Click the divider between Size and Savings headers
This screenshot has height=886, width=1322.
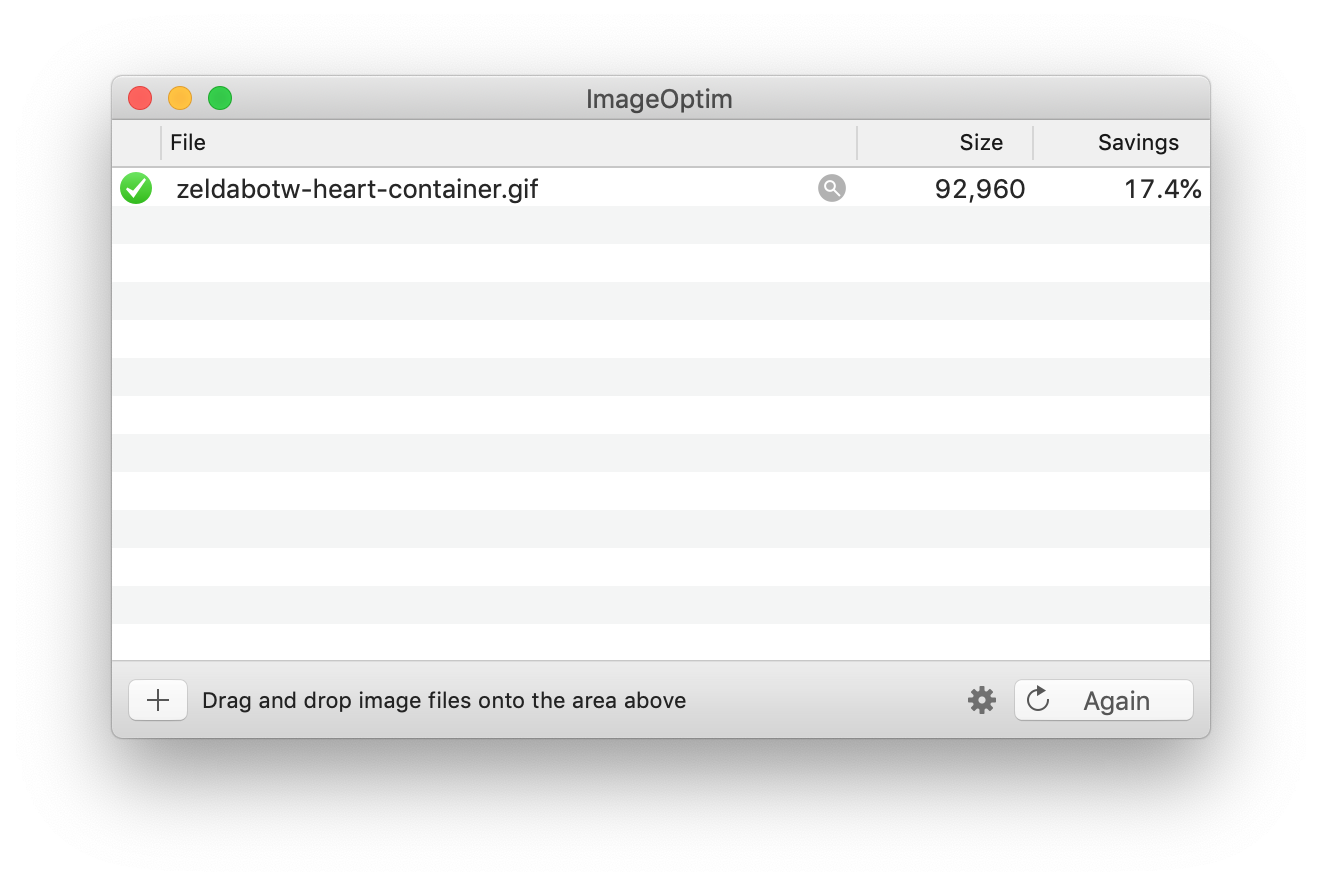tap(1033, 143)
